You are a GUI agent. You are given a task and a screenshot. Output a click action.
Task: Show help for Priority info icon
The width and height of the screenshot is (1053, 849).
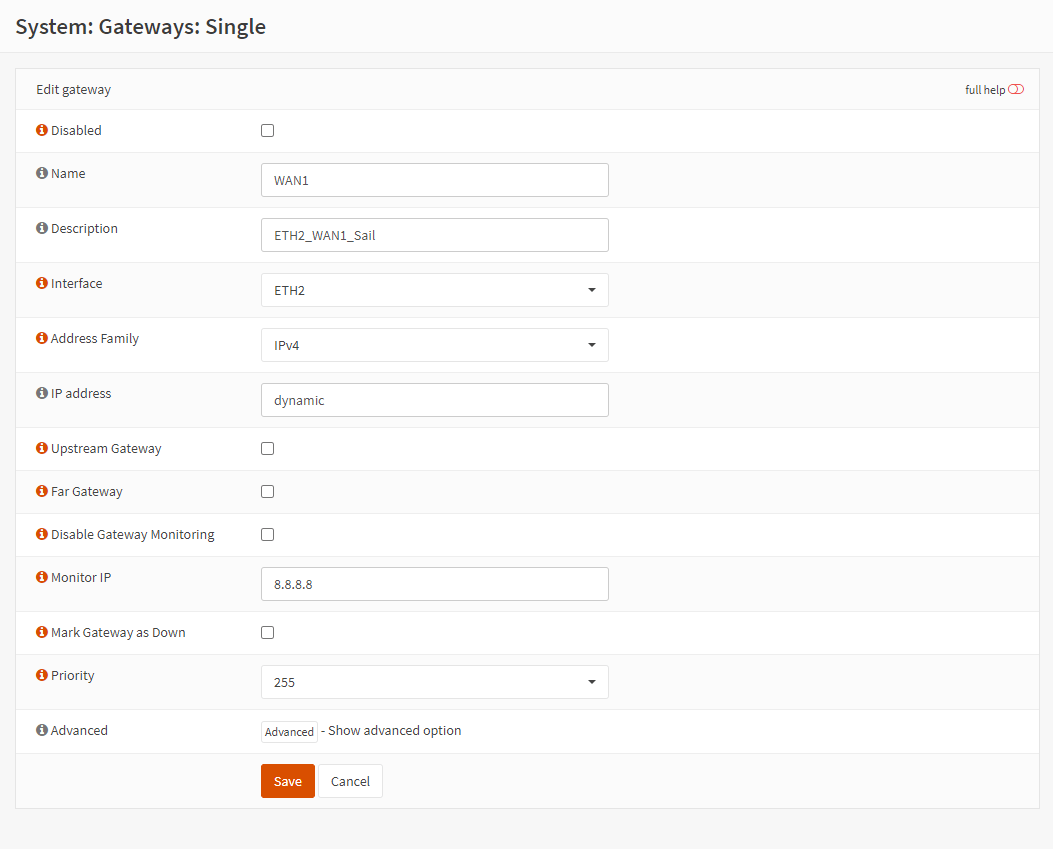[x=42, y=675]
